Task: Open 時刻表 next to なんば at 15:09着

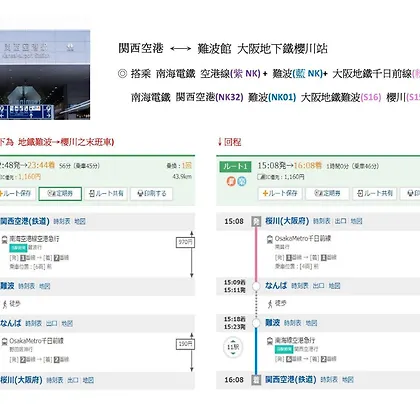Action: tap(300, 286)
